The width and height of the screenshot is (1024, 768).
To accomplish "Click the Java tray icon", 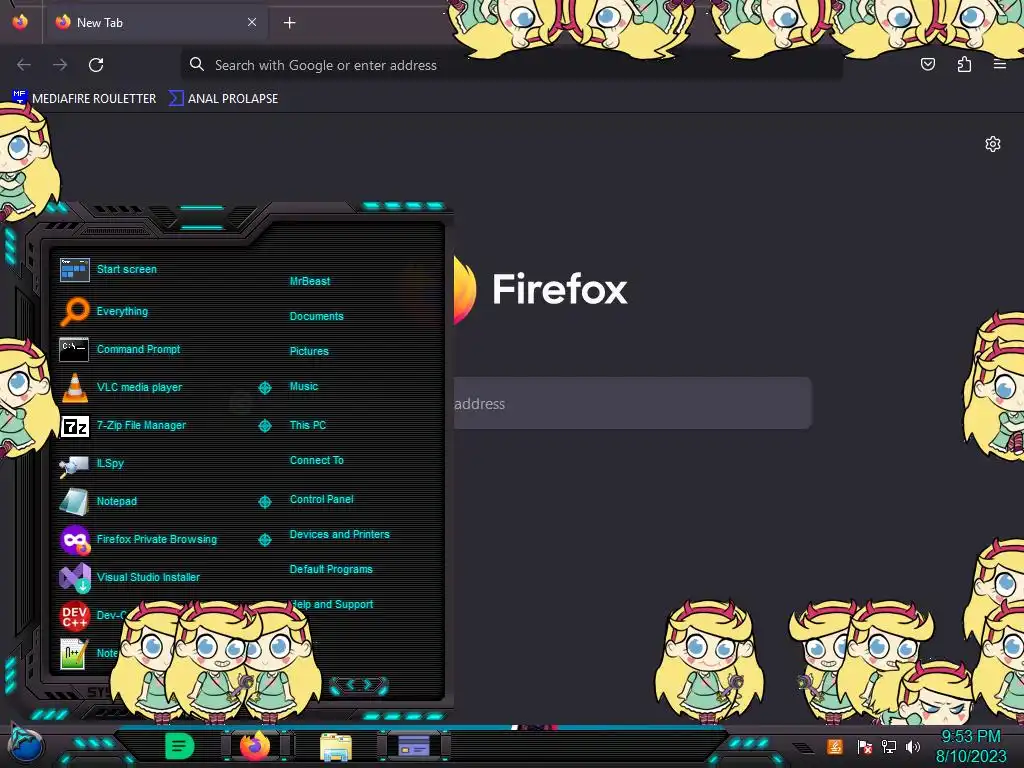I will coord(835,746).
